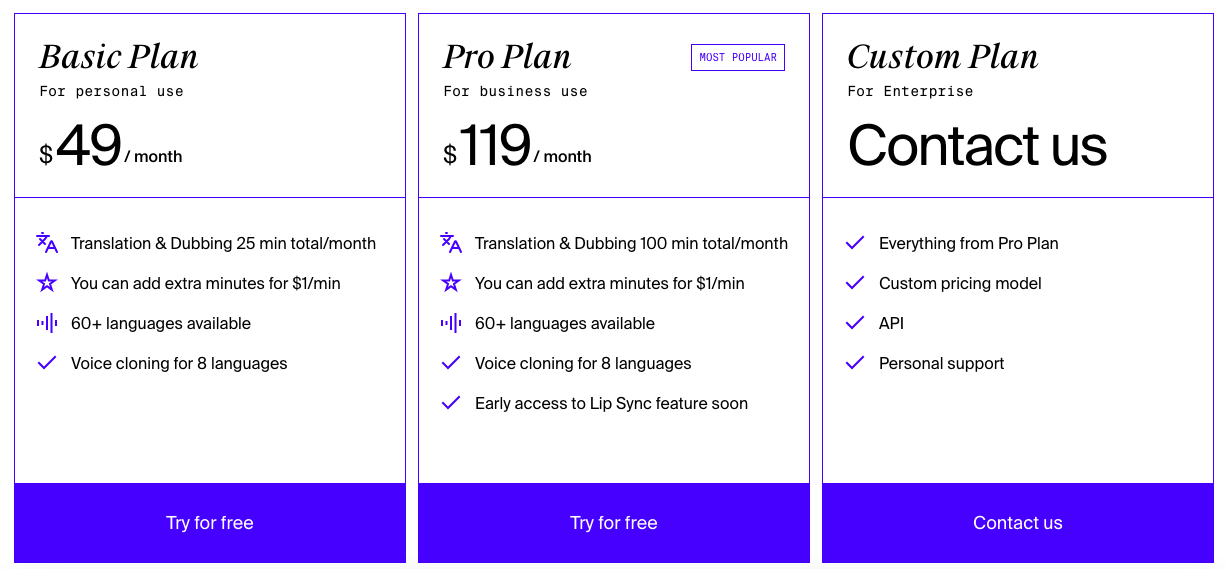Select the Pro Plan heading
The width and height of the screenshot is (1227, 569).
(507, 57)
